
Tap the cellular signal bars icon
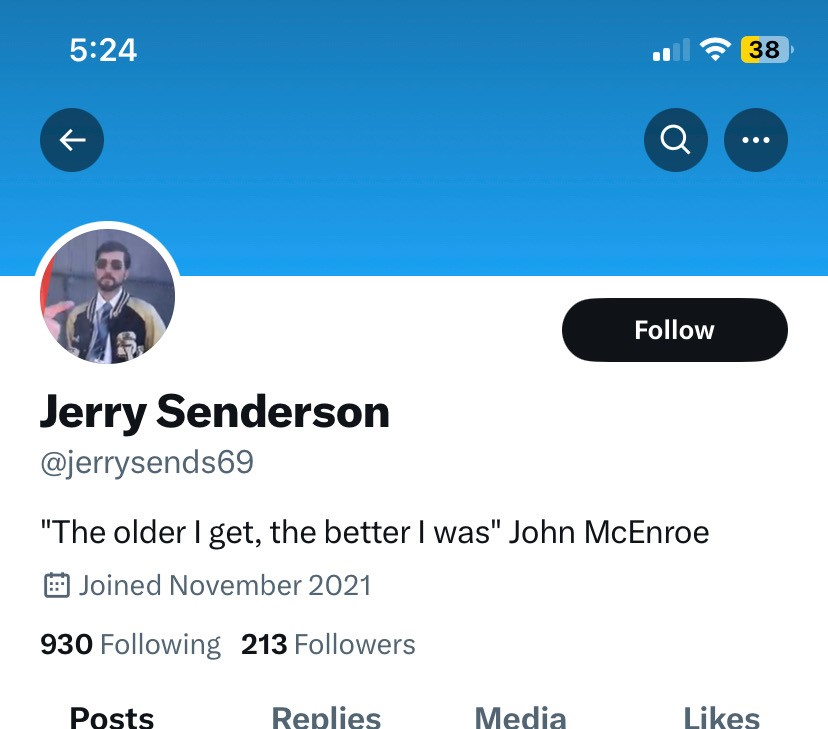[x=671, y=49]
